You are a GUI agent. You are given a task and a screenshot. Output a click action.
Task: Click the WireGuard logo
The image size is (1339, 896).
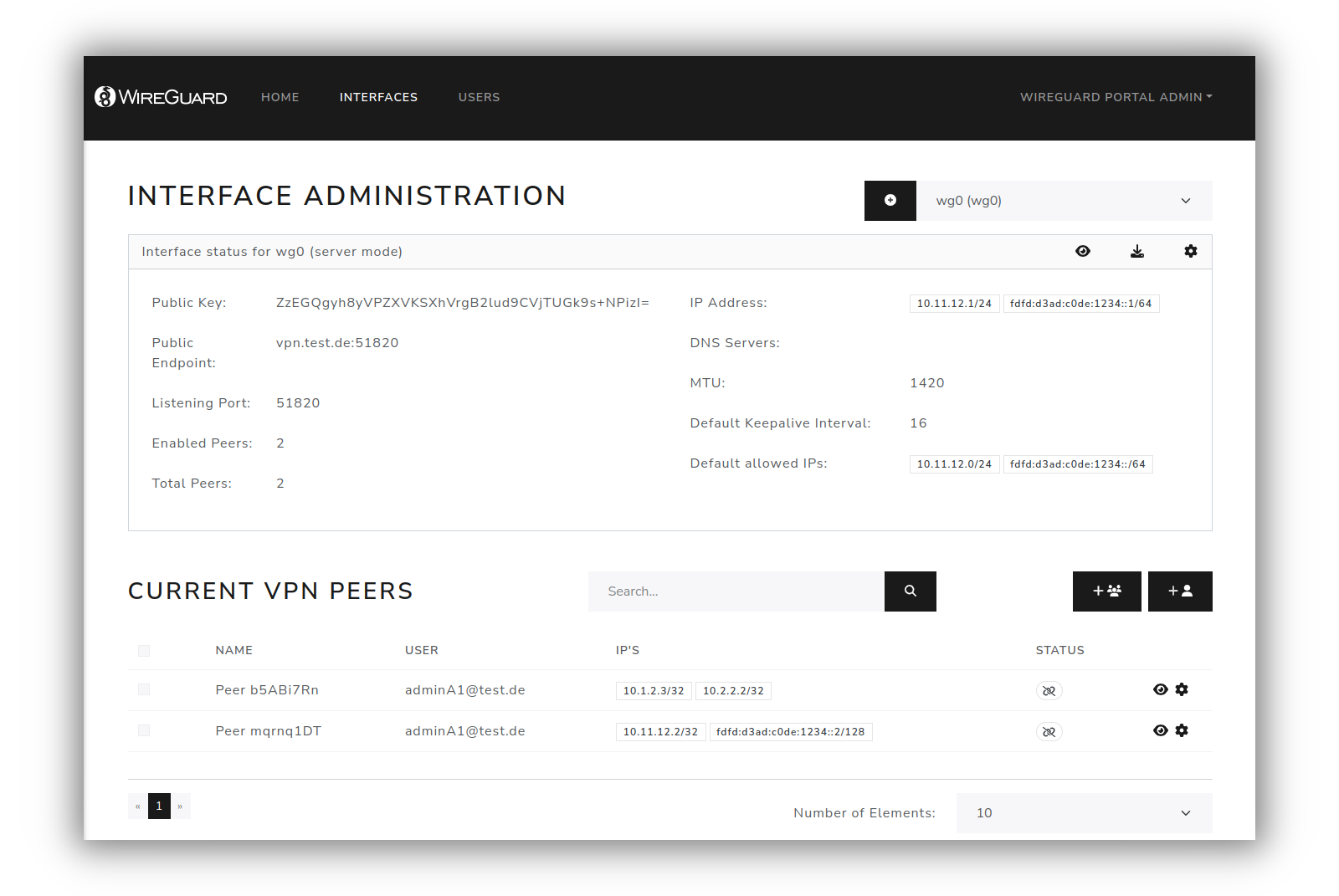(x=161, y=97)
